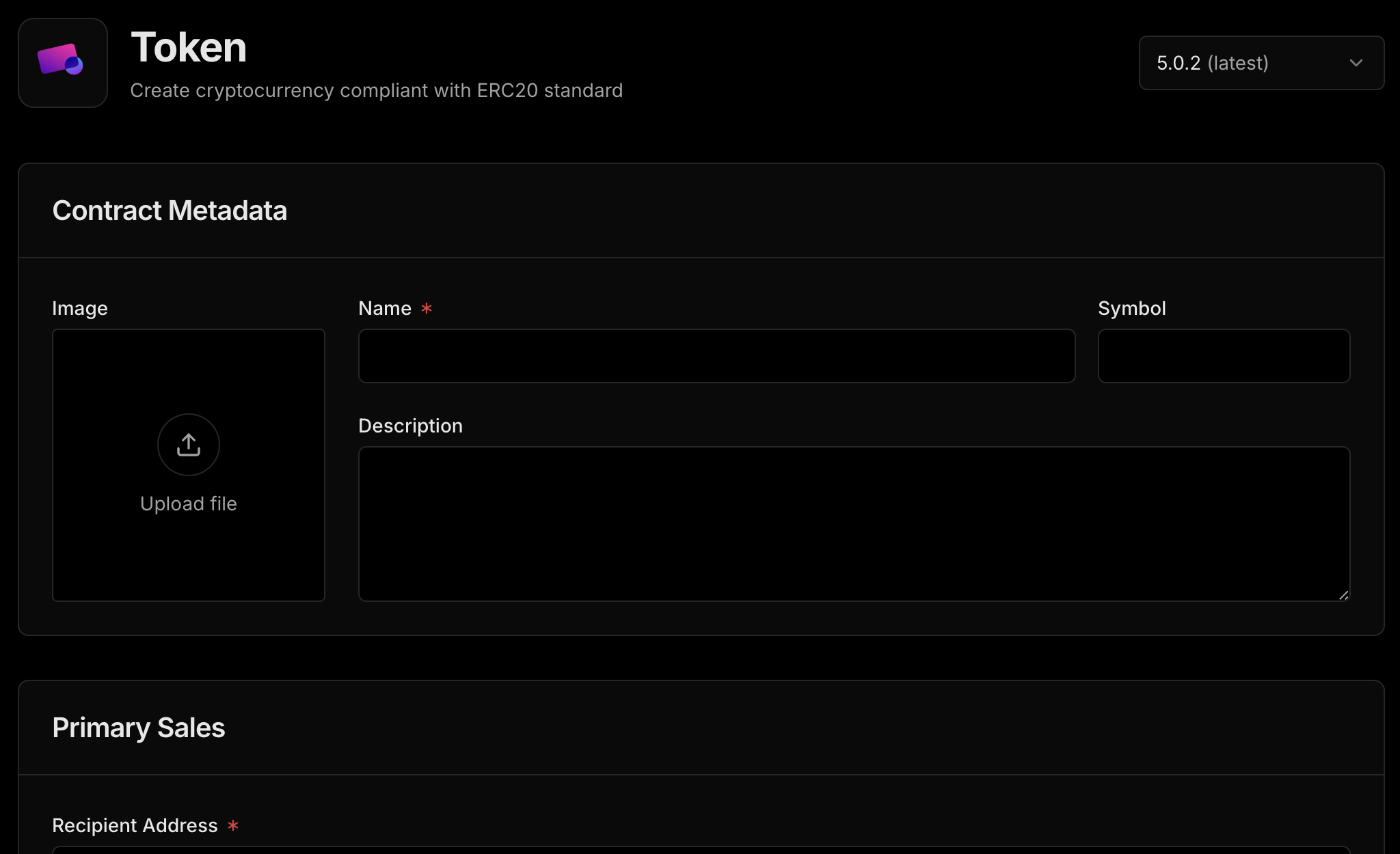Click into the Description text area
The image size is (1400, 854).
click(x=854, y=524)
